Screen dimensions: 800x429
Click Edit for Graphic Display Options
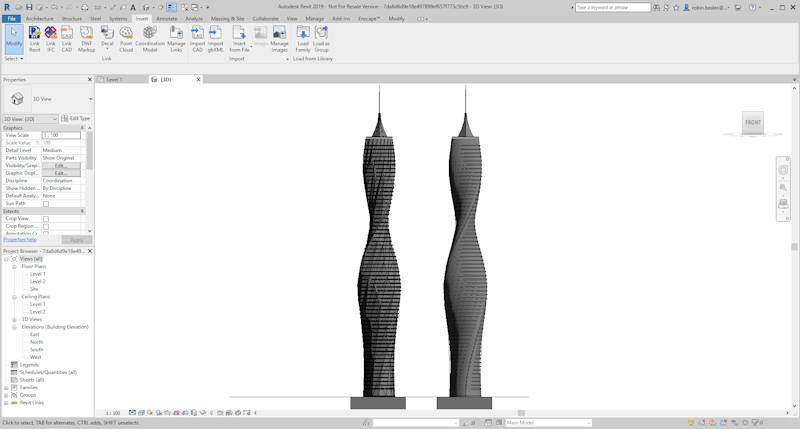point(61,173)
